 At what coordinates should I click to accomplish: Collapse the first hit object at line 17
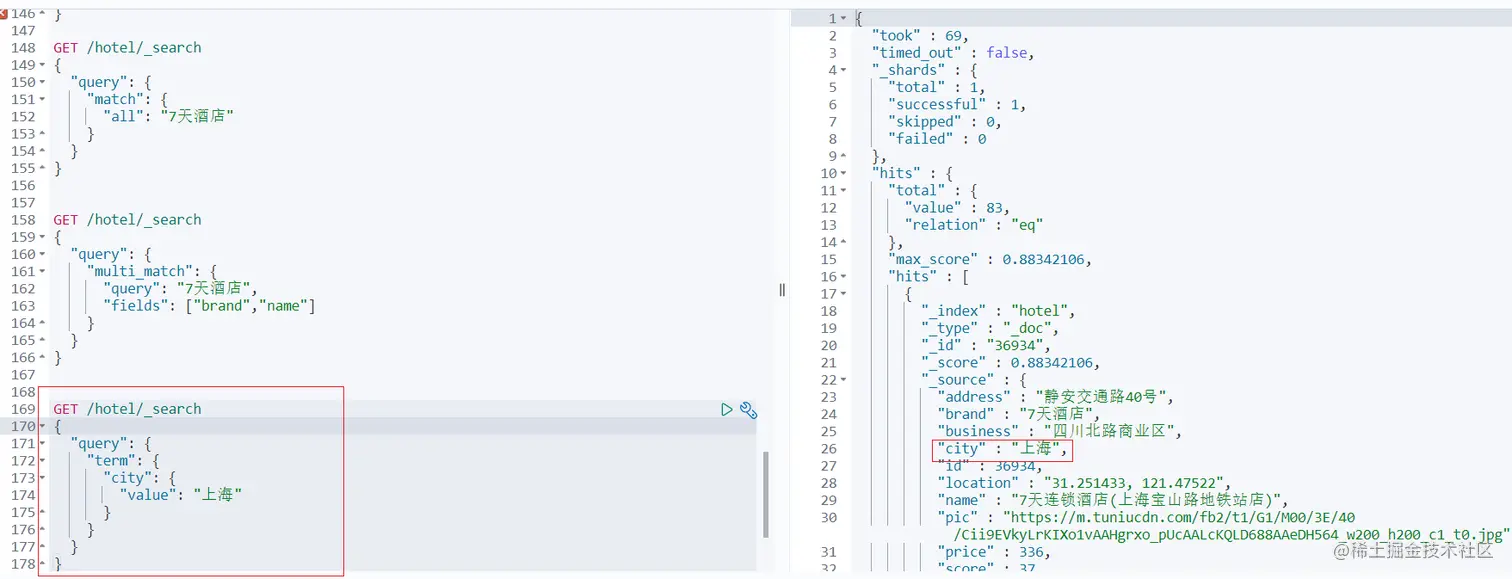coord(844,293)
